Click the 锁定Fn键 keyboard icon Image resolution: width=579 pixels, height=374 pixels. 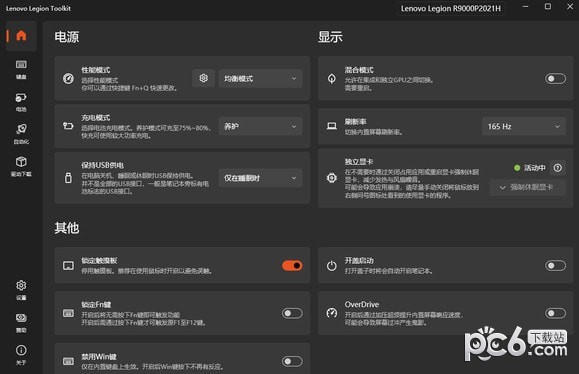(68, 313)
